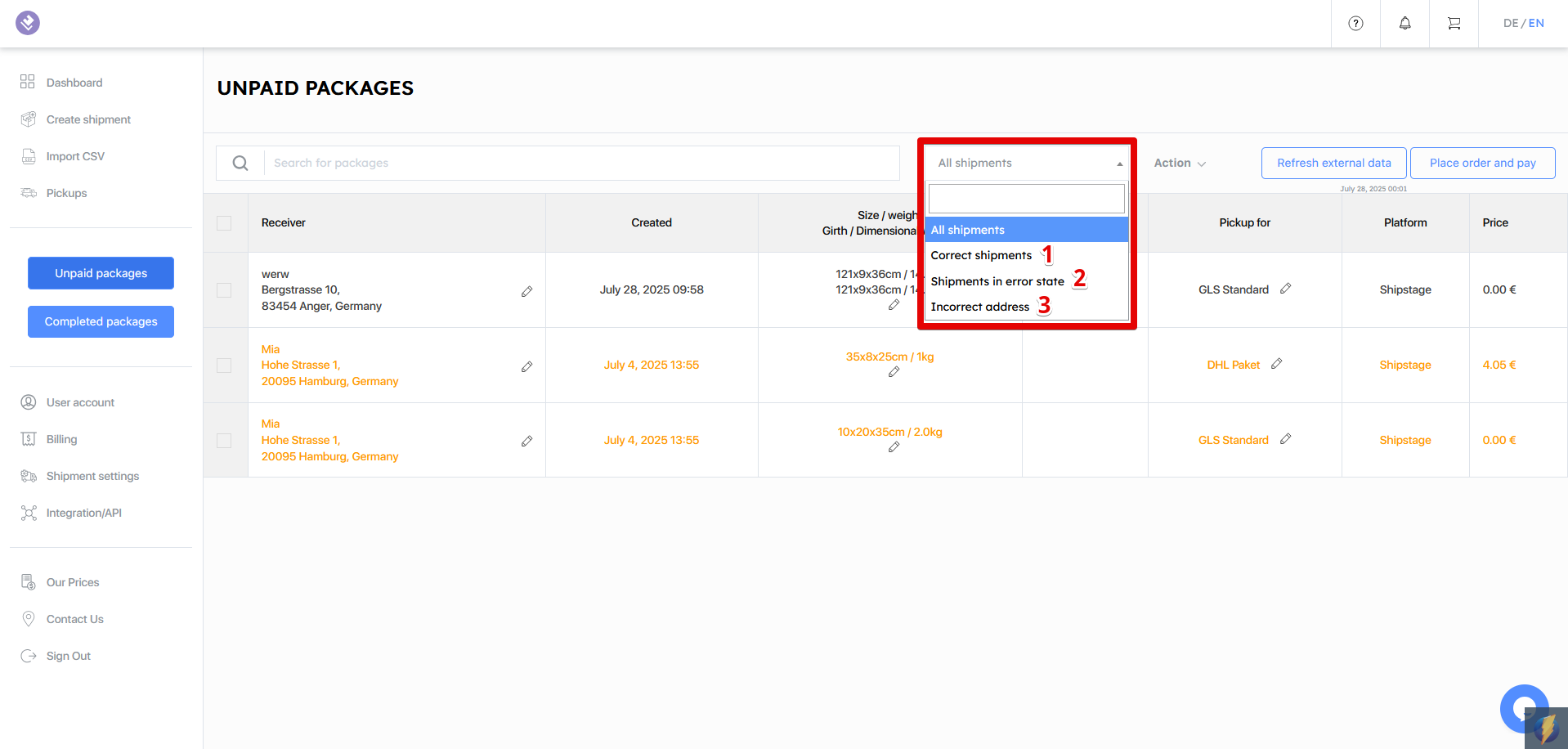Go to Import CSV in sidebar
The height and width of the screenshot is (749, 1568).
point(75,156)
